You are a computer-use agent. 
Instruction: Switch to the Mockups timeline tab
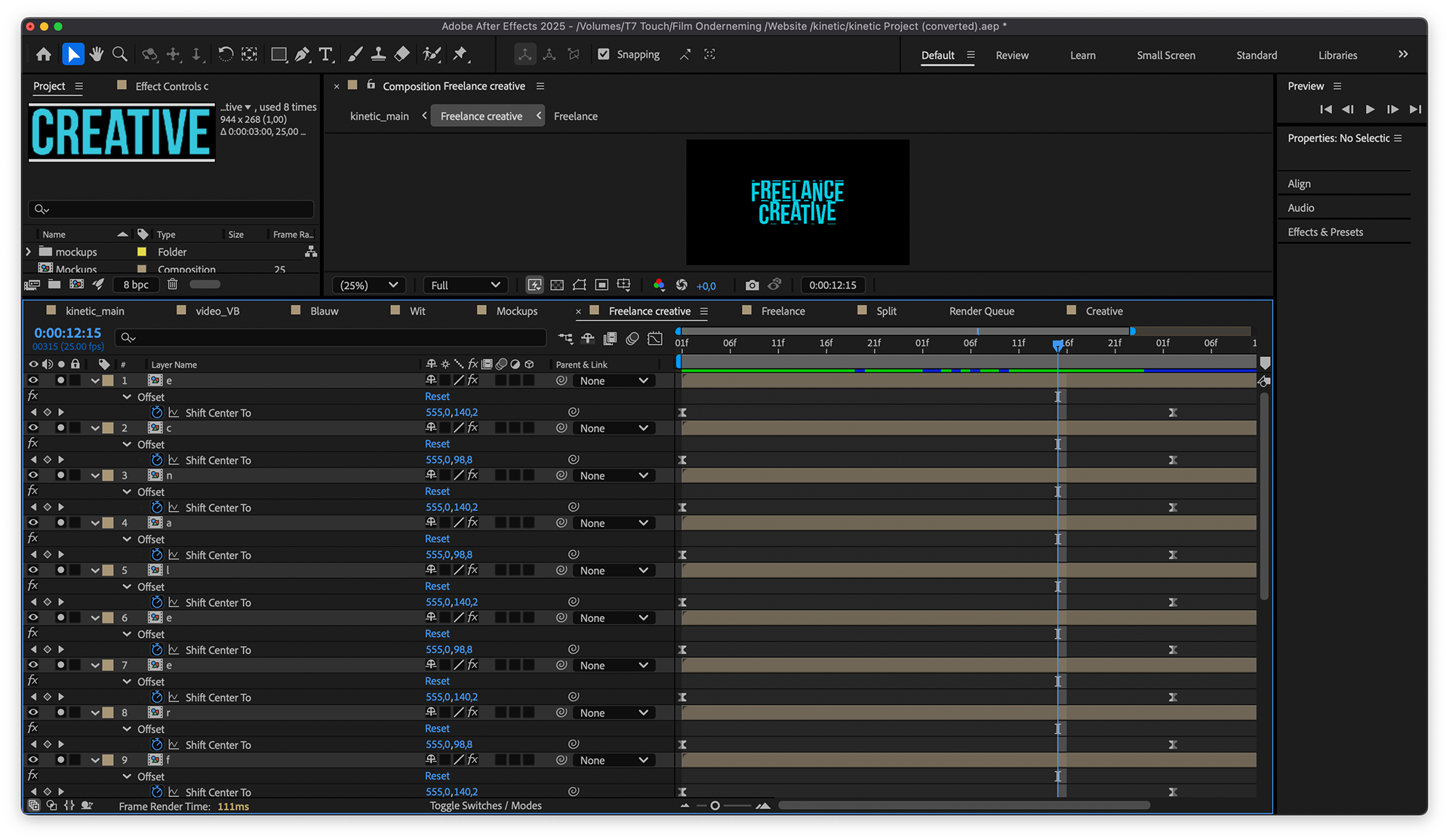[x=516, y=311]
